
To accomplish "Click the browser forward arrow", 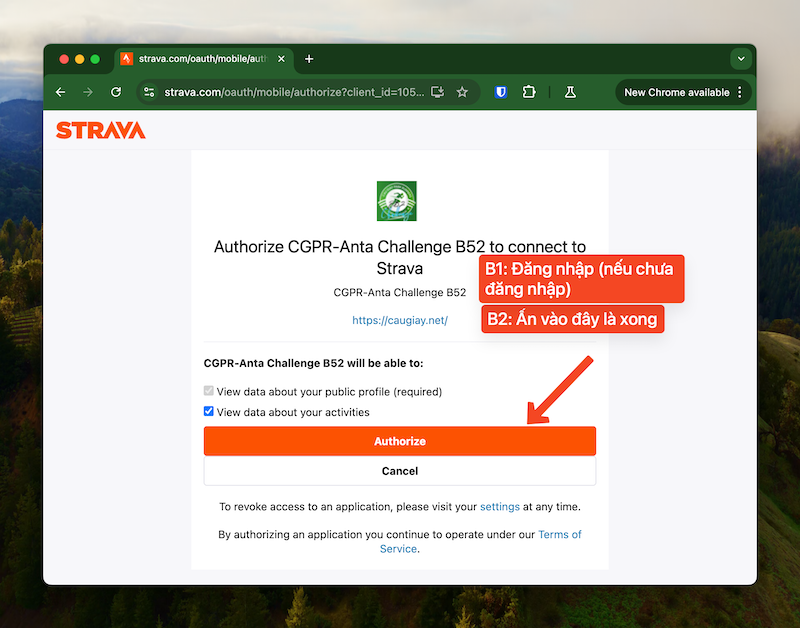I will (x=88, y=92).
